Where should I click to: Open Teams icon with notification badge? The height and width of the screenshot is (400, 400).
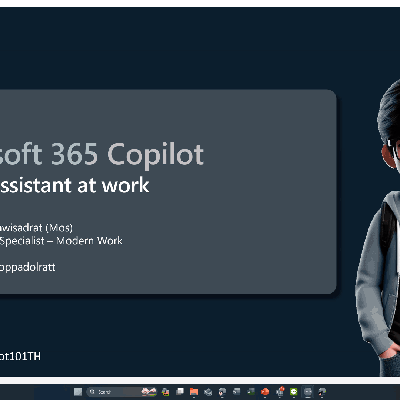click(280, 391)
